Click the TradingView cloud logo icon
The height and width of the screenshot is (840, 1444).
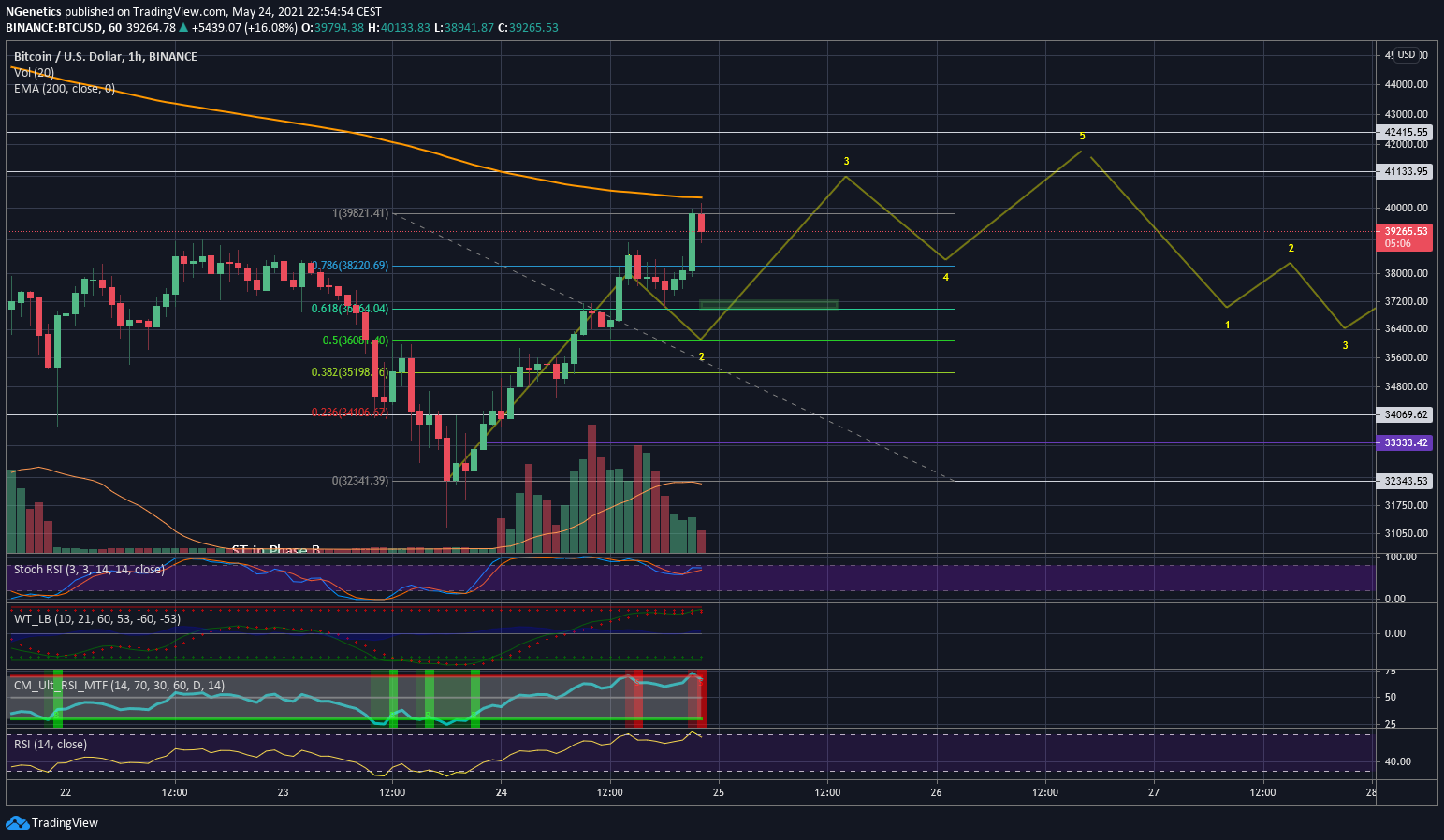coord(17,823)
